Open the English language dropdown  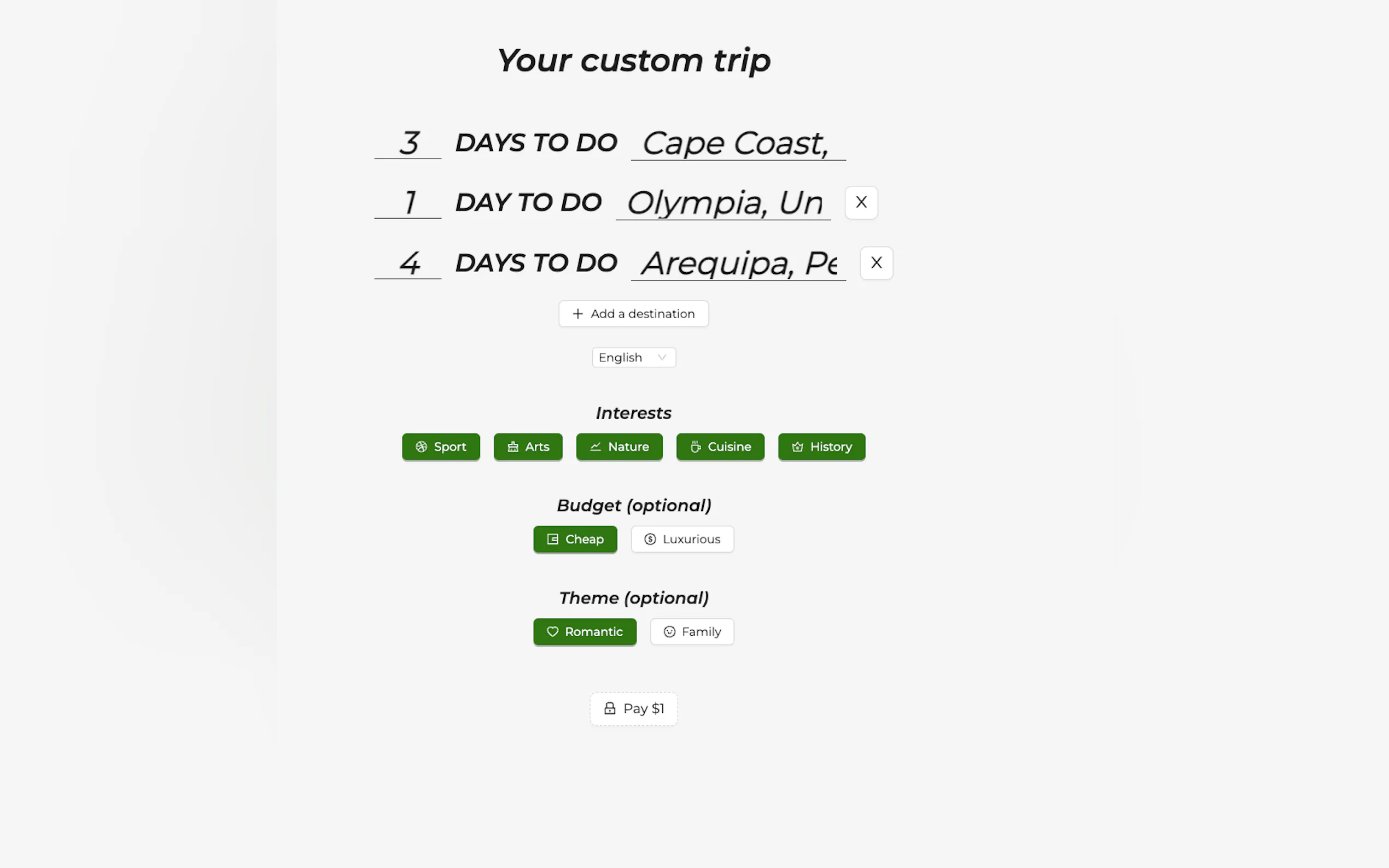point(633,357)
